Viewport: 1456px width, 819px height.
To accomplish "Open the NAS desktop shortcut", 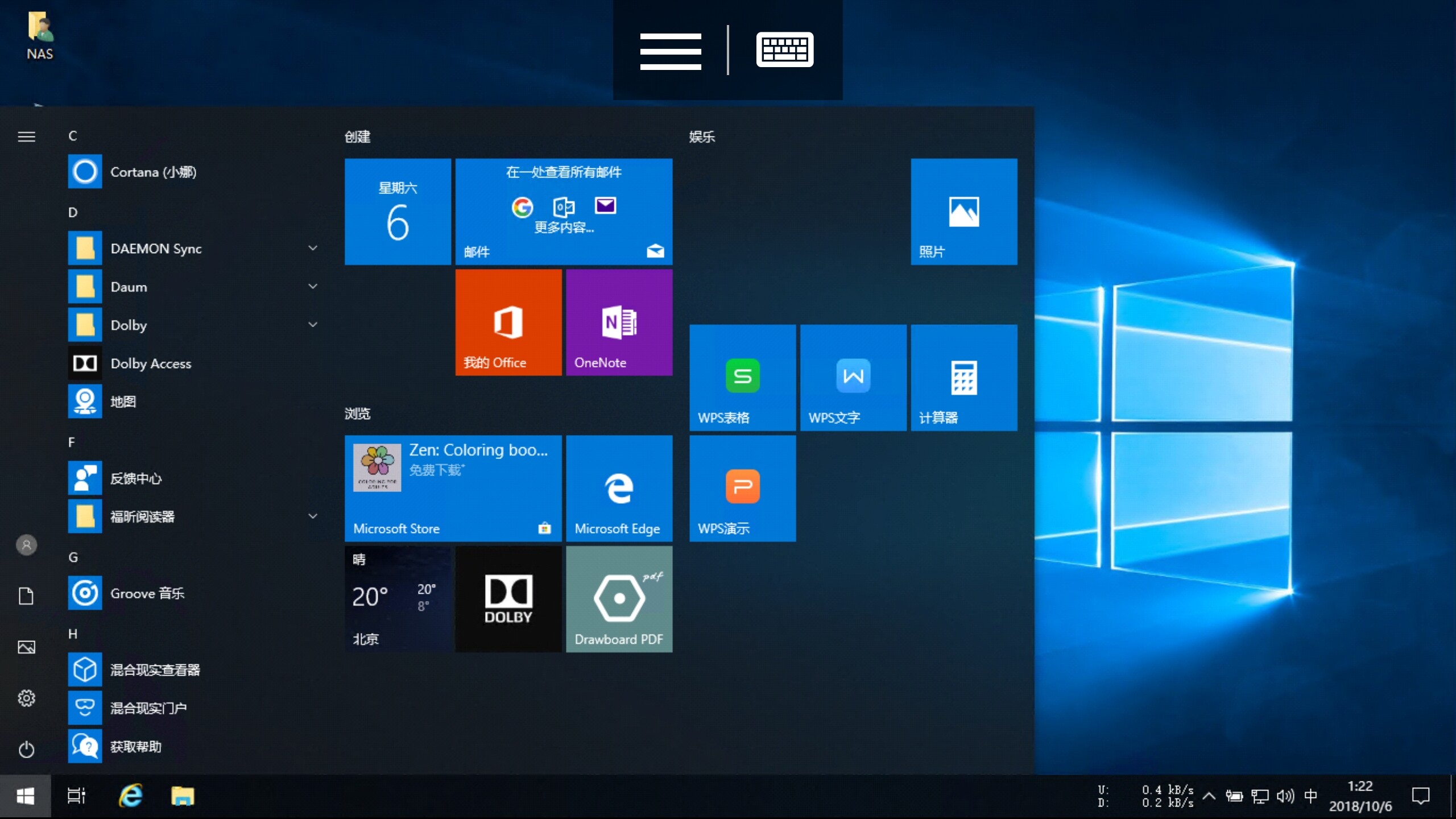I will [40, 35].
